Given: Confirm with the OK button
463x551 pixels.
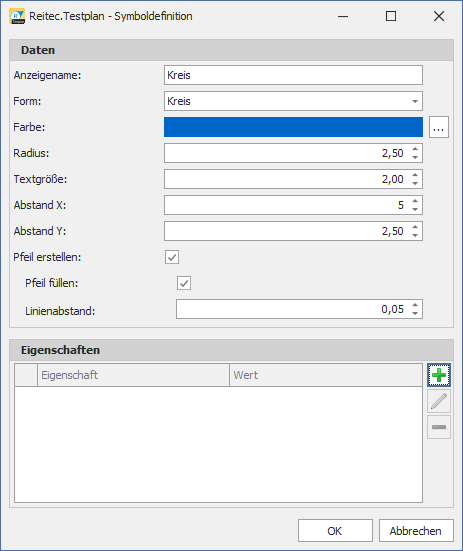Looking at the screenshot, I should (335, 531).
